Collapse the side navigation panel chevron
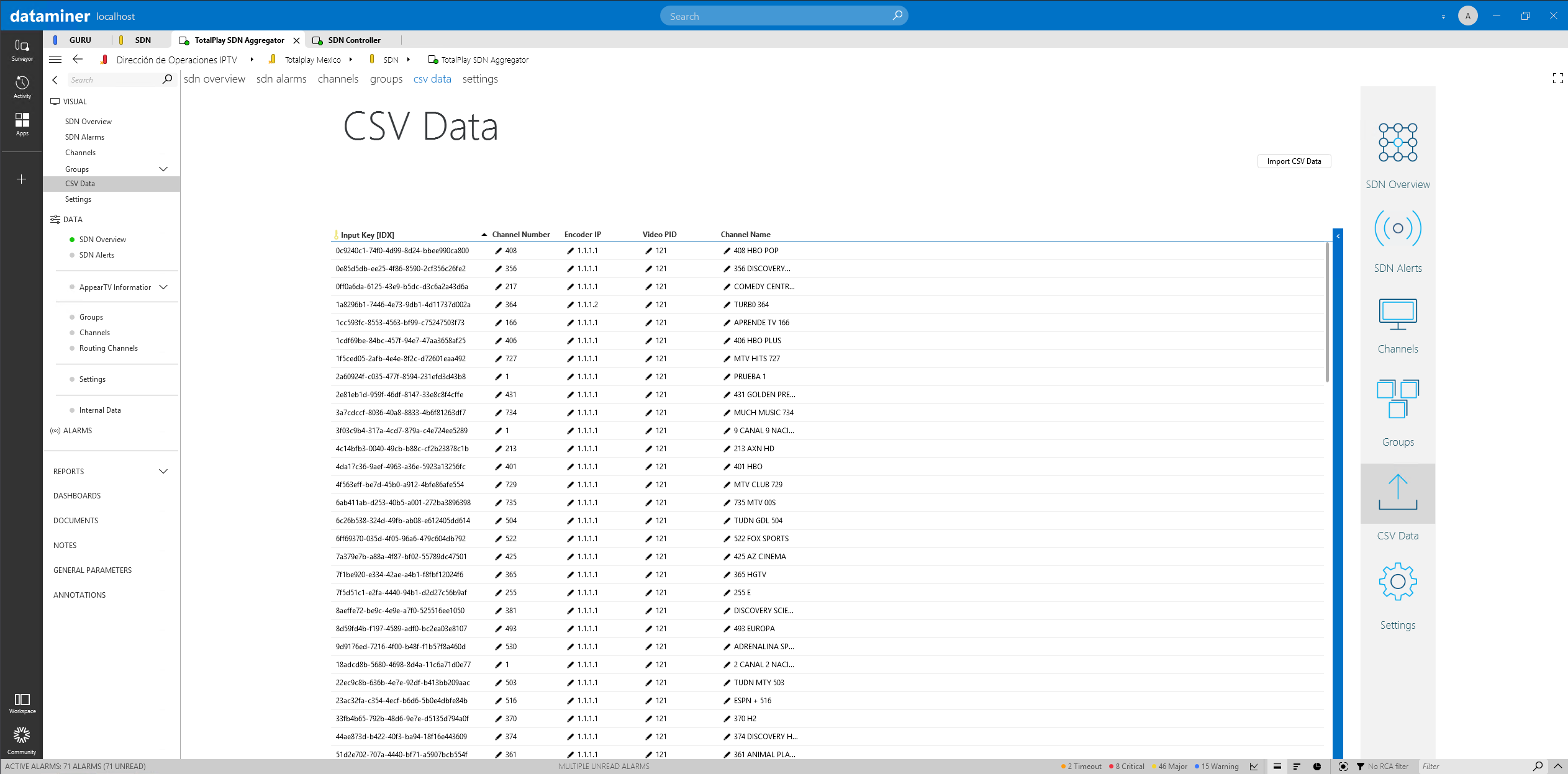This screenshot has height=774, width=1568. tap(55, 79)
